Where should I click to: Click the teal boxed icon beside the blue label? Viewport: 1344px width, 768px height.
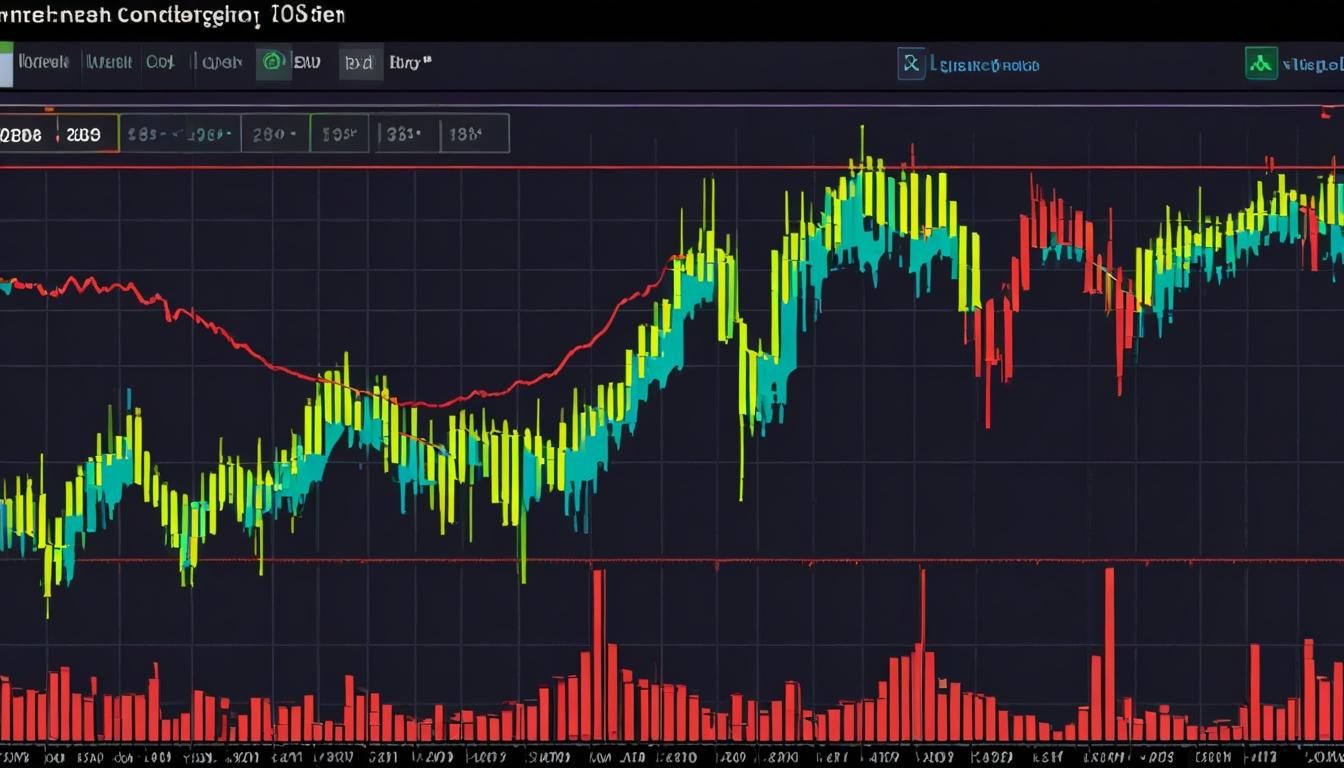(911, 64)
